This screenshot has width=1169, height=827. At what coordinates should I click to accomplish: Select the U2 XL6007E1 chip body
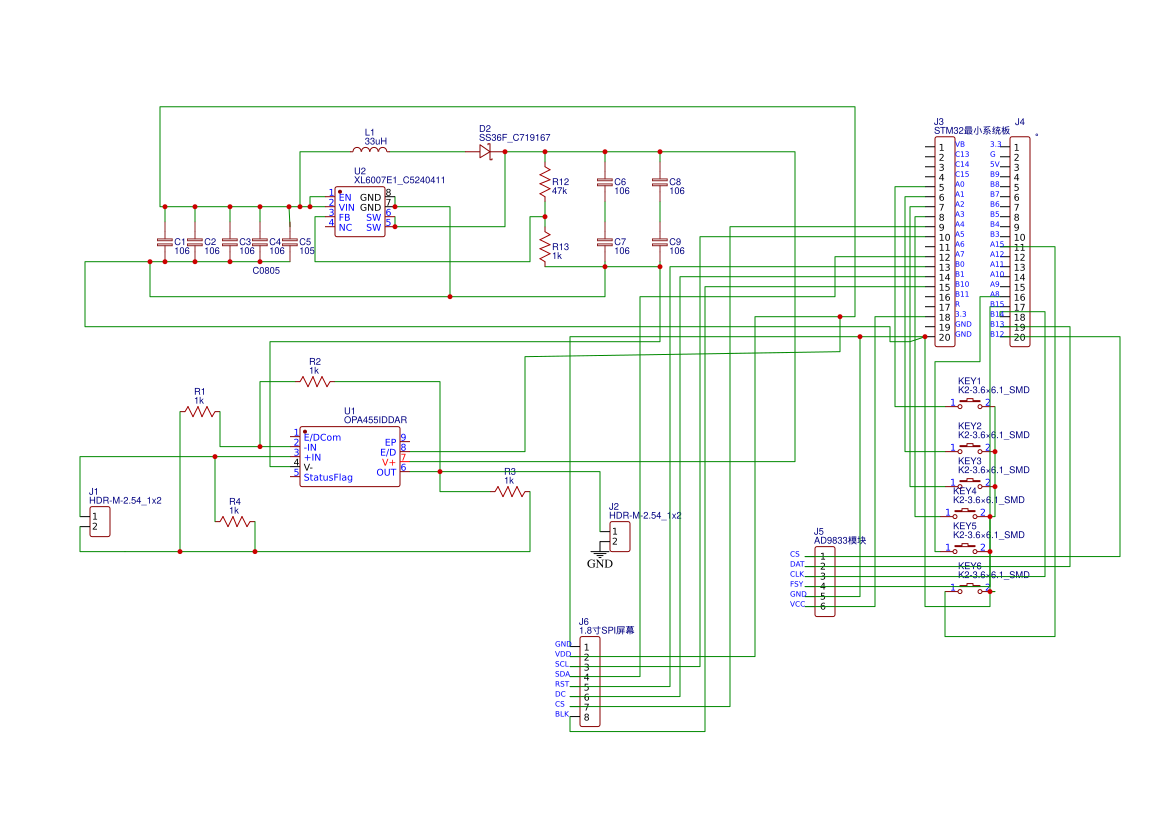pos(359,212)
